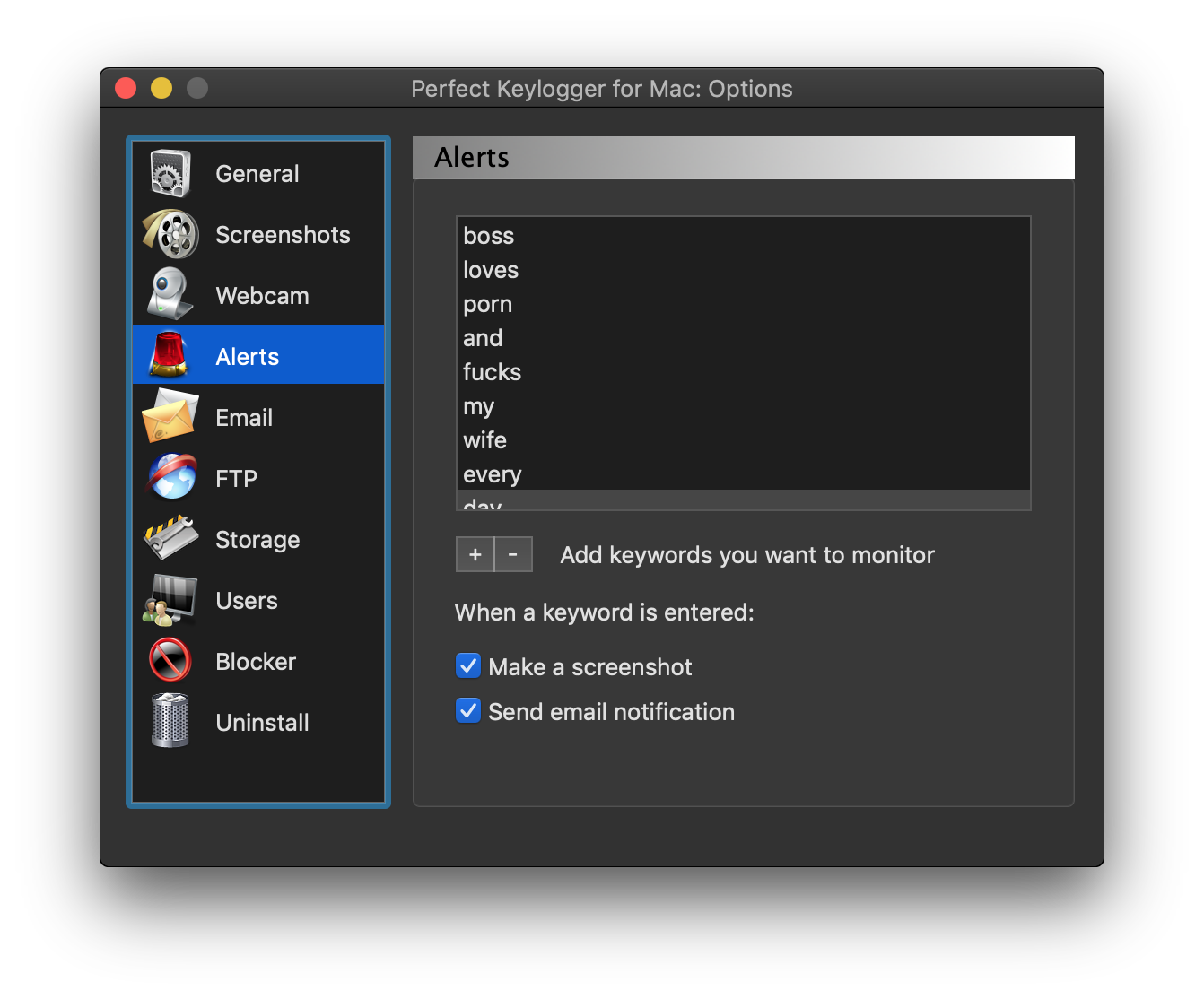The width and height of the screenshot is (1204, 999).
Task: Click the minus button to remove keyword
Action: coord(513,554)
